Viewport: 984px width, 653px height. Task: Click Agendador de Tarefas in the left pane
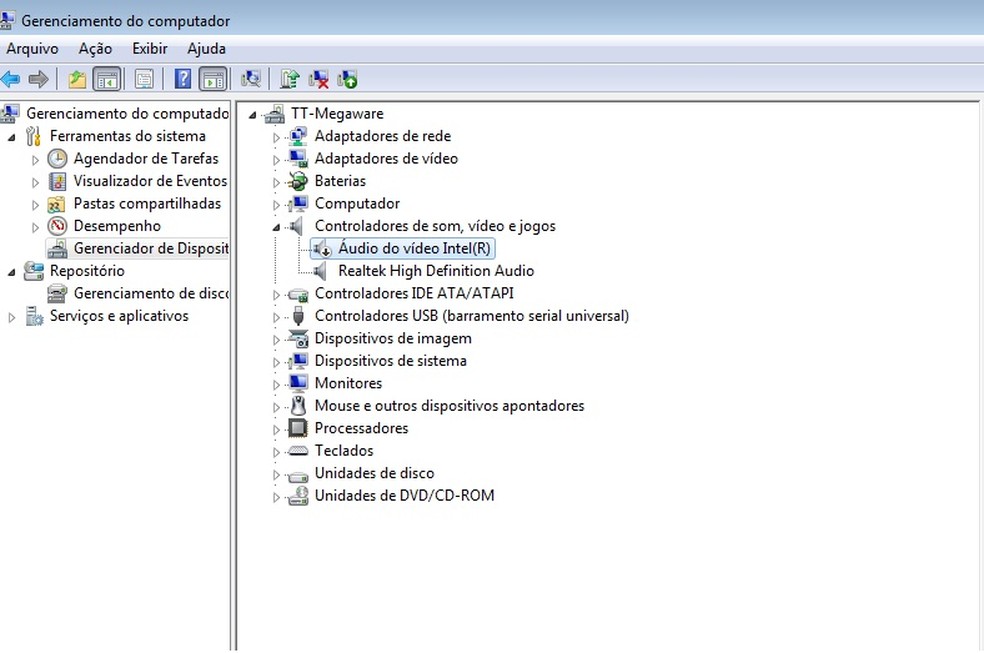tap(145, 158)
